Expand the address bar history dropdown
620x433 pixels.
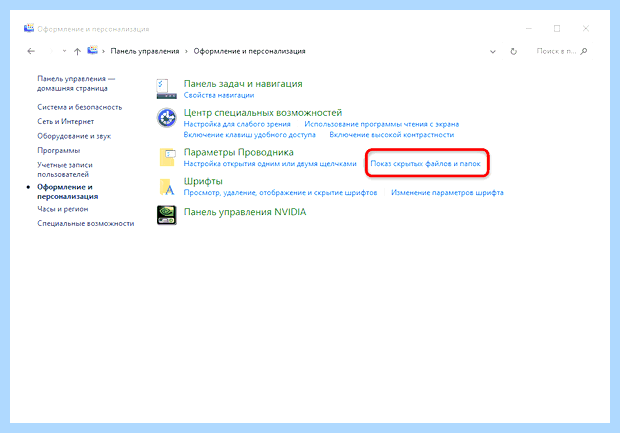[x=493, y=51]
